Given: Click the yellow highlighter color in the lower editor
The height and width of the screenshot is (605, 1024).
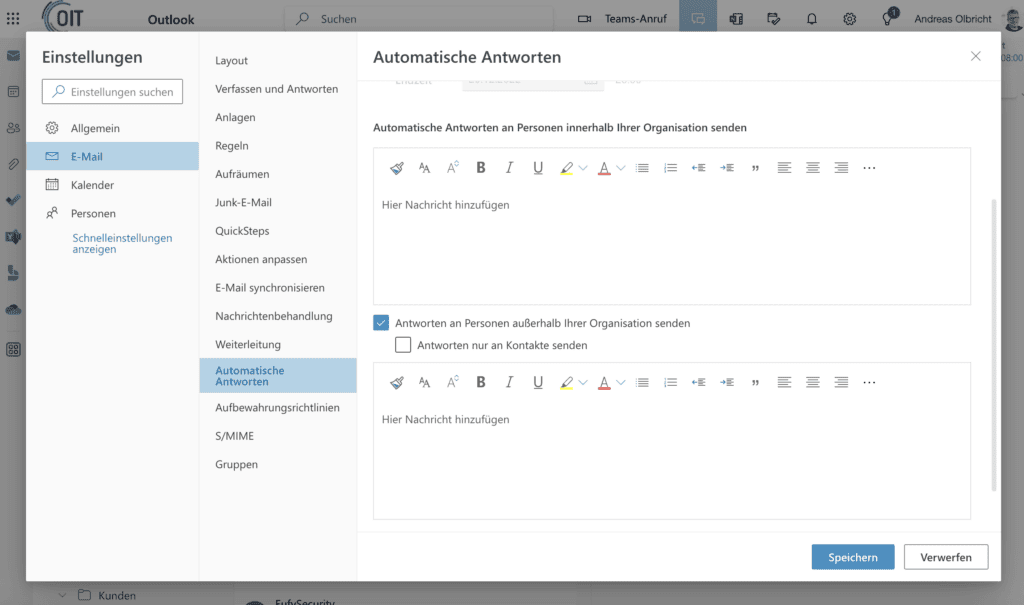Looking at the screenshot, I should pos(566,382).
